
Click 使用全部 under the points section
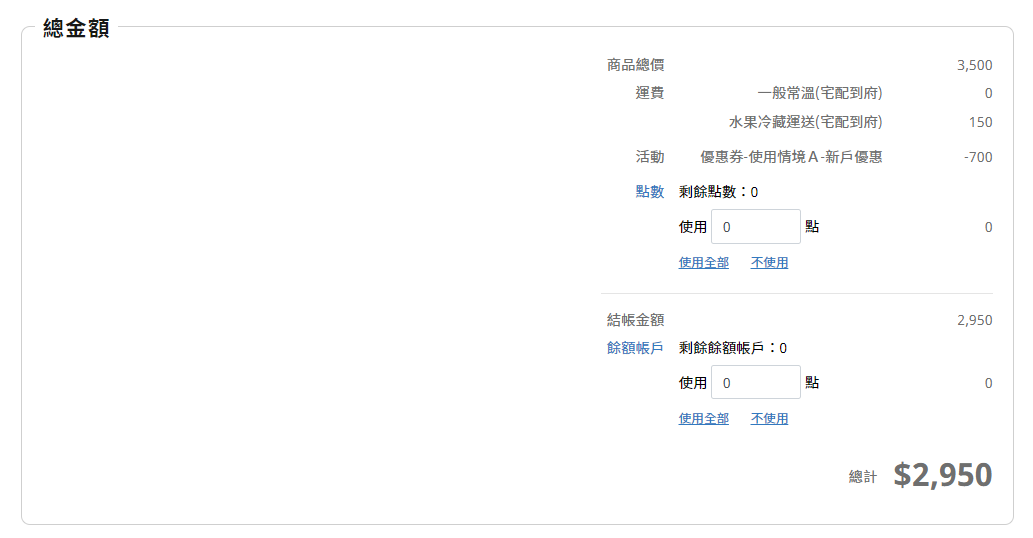click(703, 263)
